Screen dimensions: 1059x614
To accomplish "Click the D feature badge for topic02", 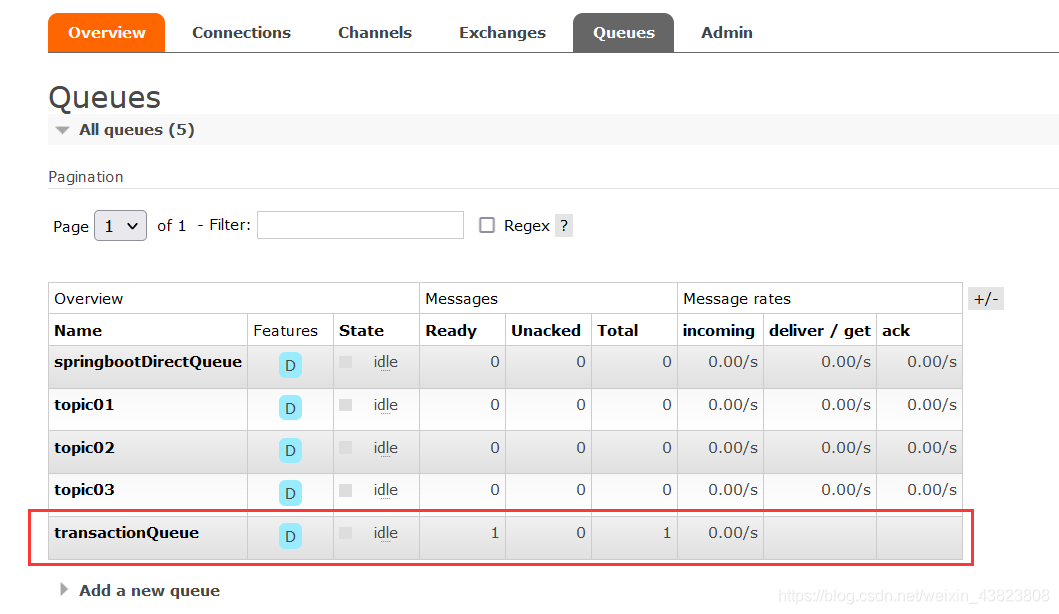I will 290,451.
